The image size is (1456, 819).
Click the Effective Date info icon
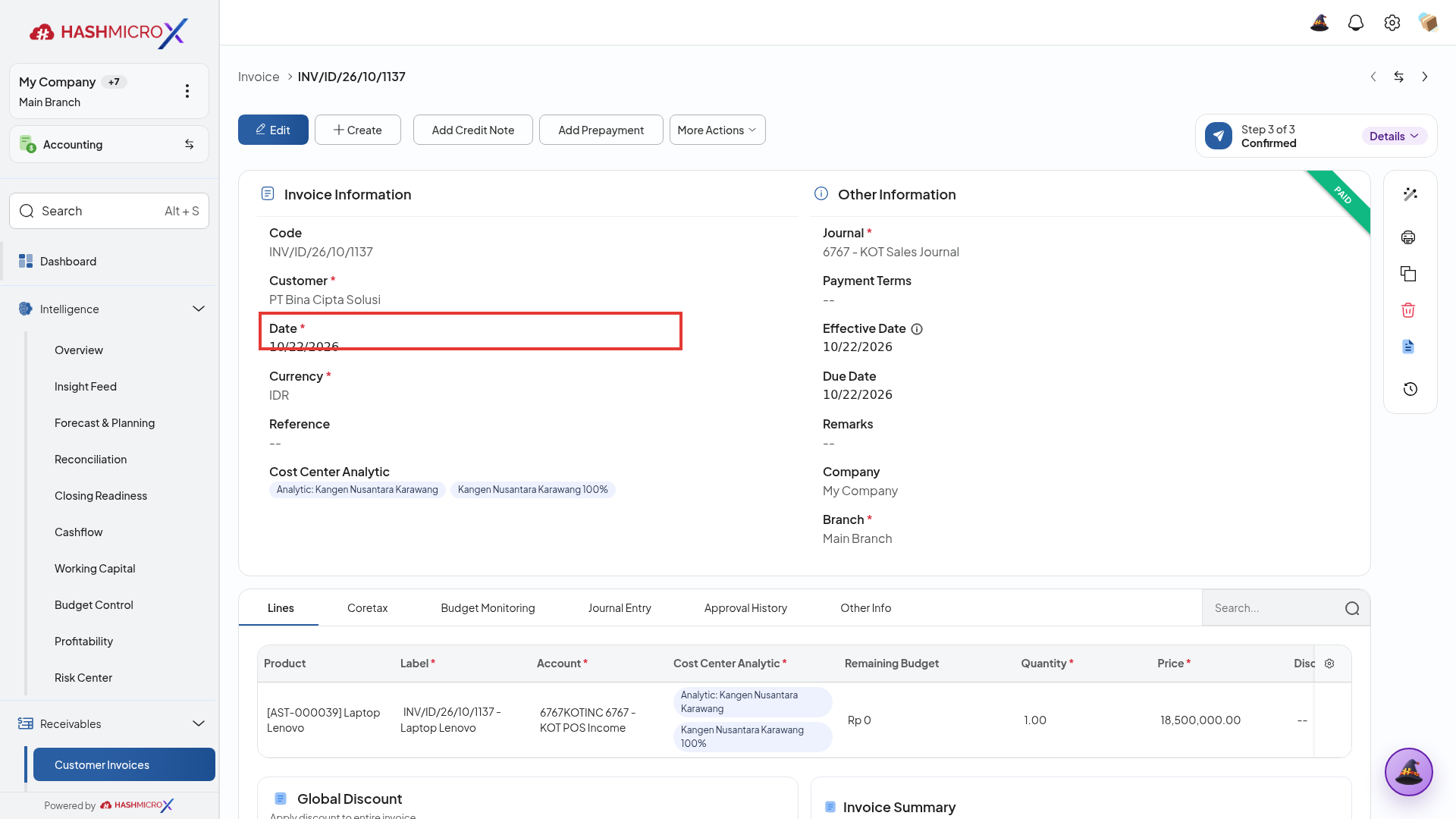click(x=917, y=329)
